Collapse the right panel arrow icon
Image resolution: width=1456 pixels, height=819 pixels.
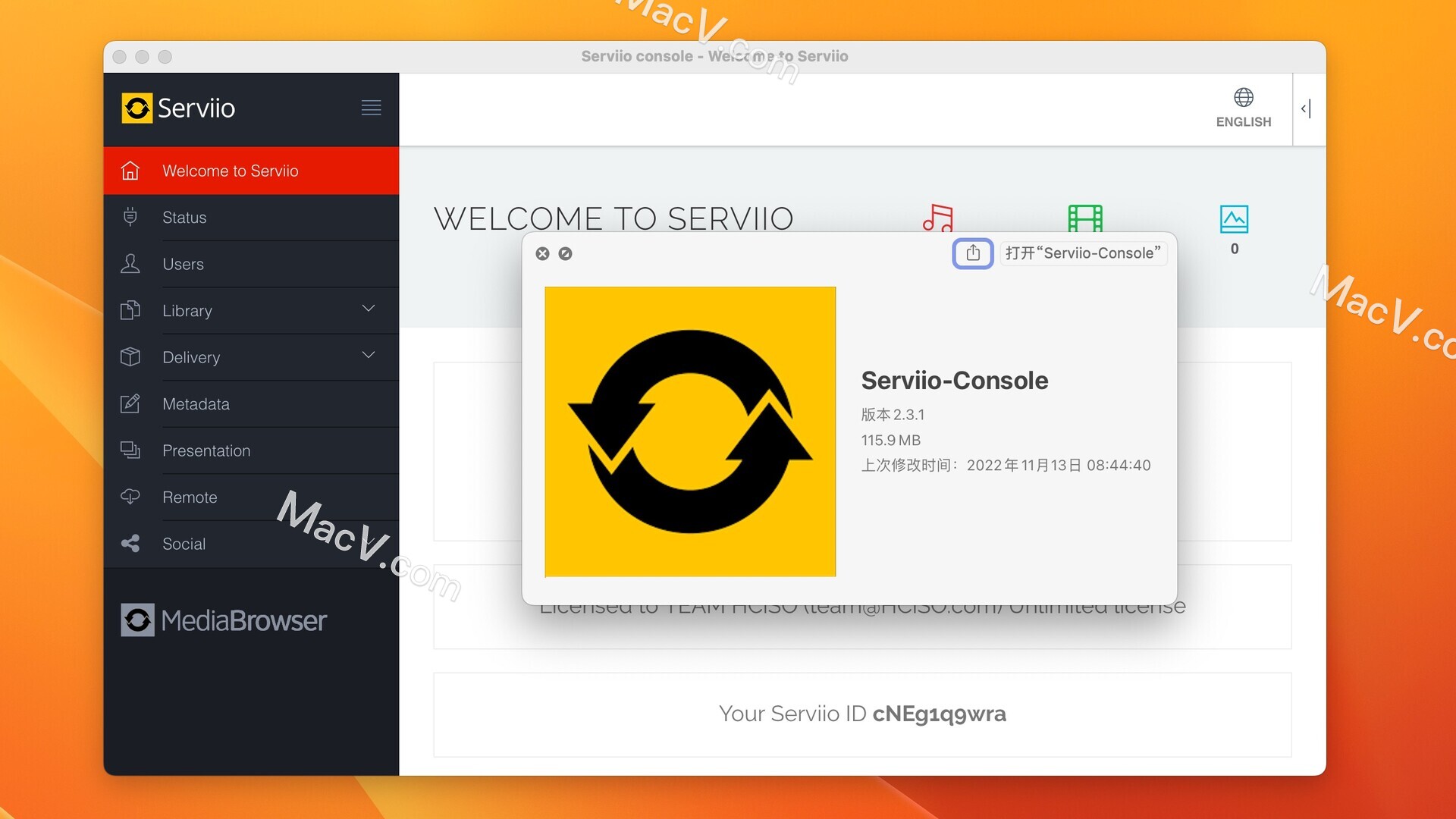[1306, 108]
